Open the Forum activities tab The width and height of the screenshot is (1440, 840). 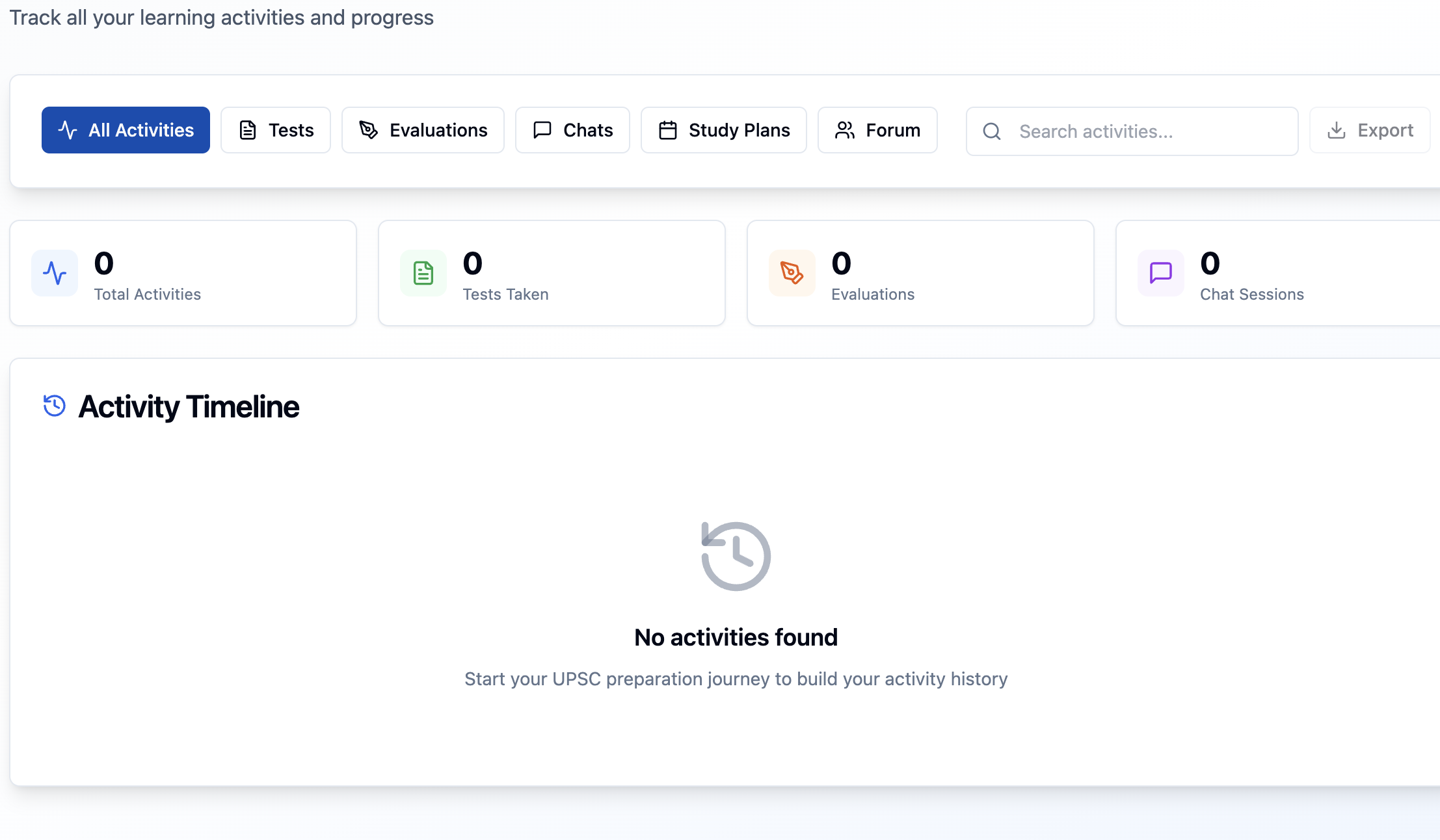(x=877, y=130)
